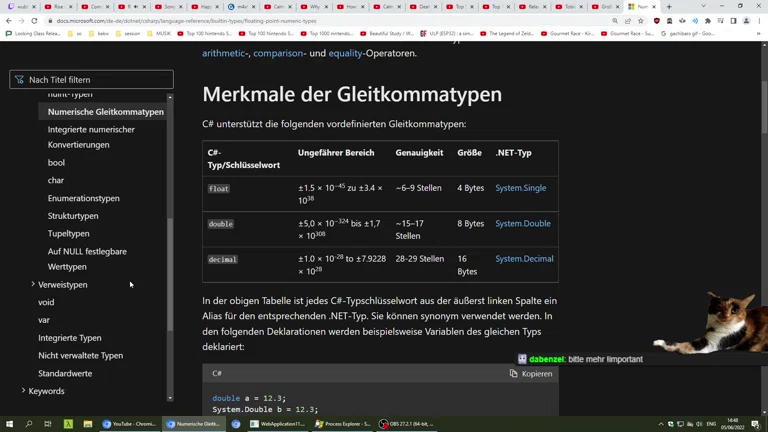Open the green lambda app on taskbar
This screenshot has height=432, width=768.
point(68,424)
